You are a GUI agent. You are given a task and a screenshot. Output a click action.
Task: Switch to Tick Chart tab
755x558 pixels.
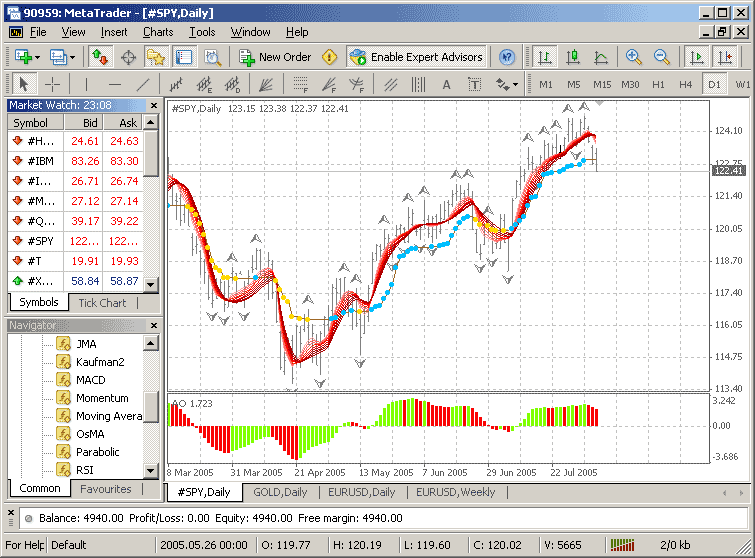click(102, 303)
